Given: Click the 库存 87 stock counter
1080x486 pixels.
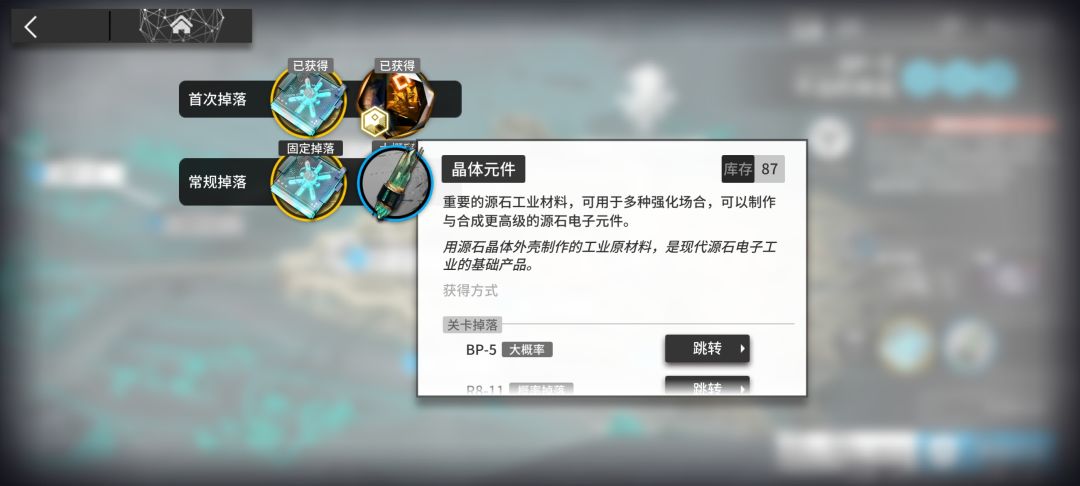Looking at the screenshot, I should [753, 169].
